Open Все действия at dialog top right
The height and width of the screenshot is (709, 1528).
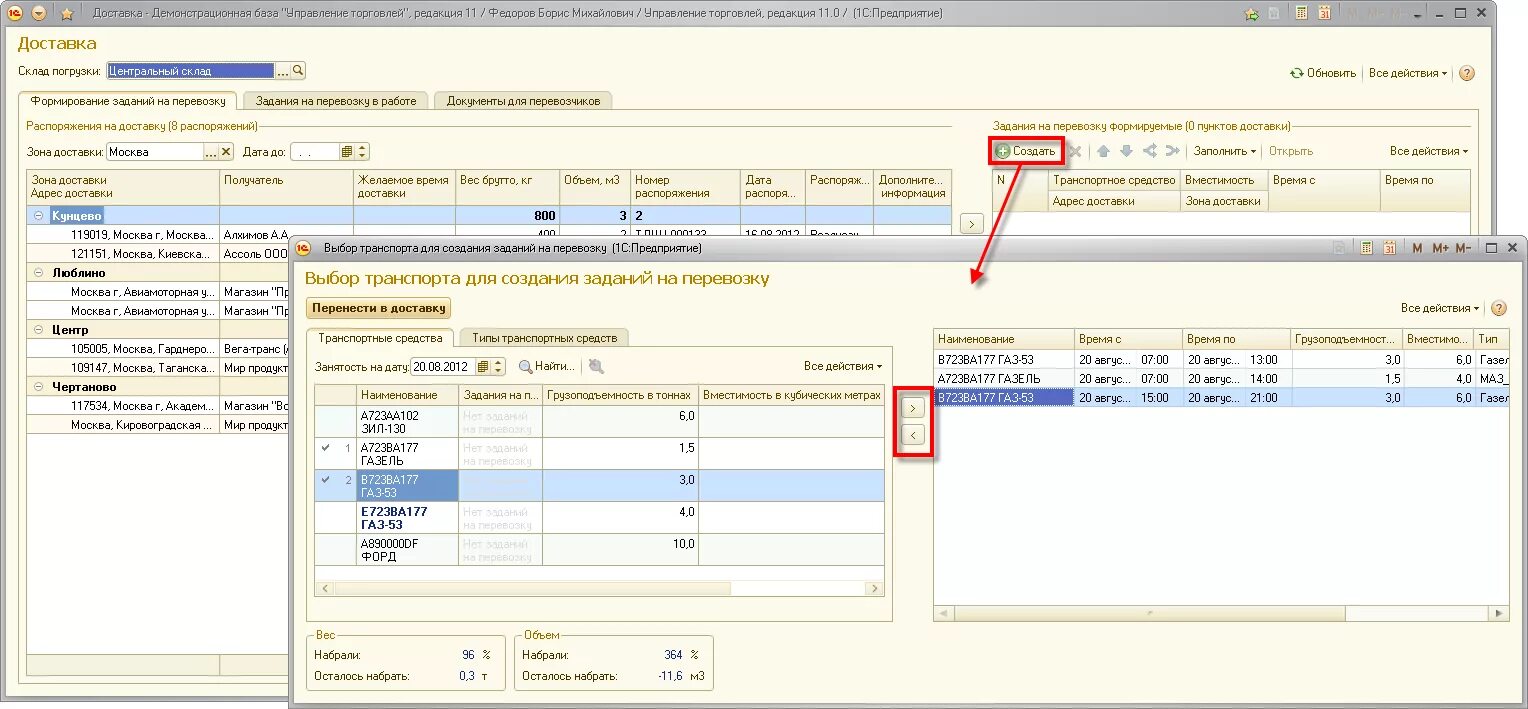tap(1440, 308)
